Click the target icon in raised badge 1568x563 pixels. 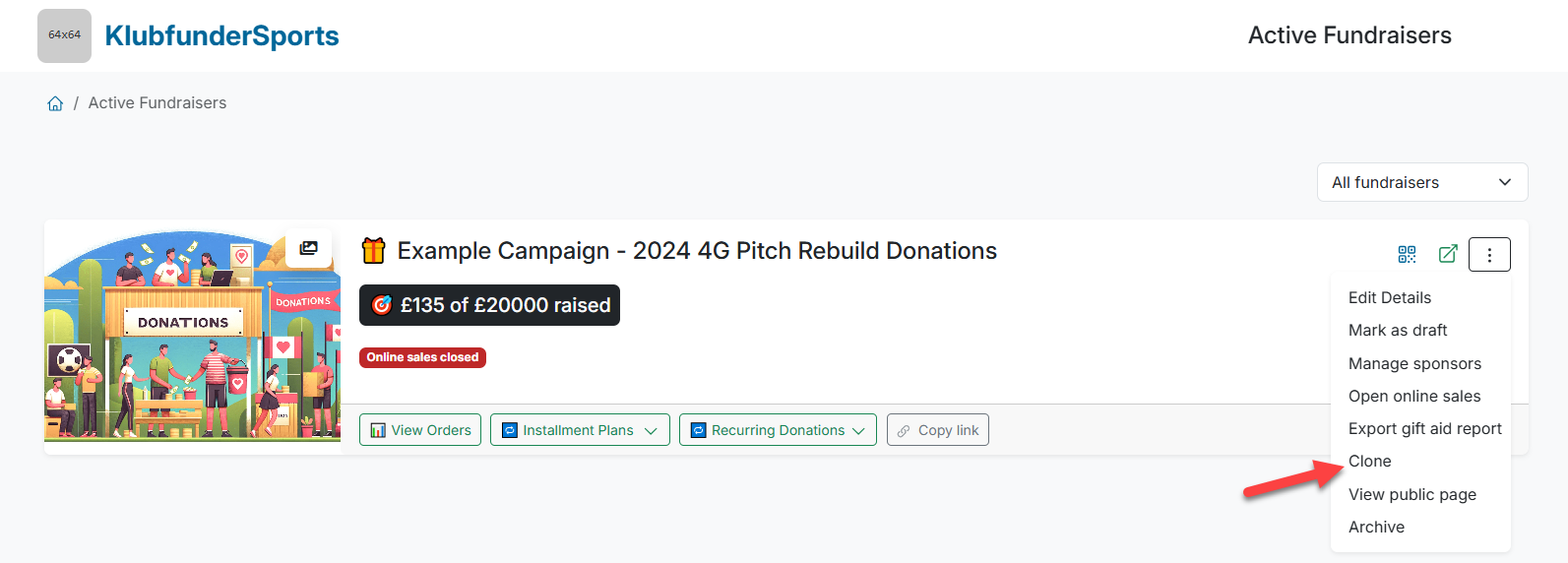pyautogui.click(x=382, y=305)
